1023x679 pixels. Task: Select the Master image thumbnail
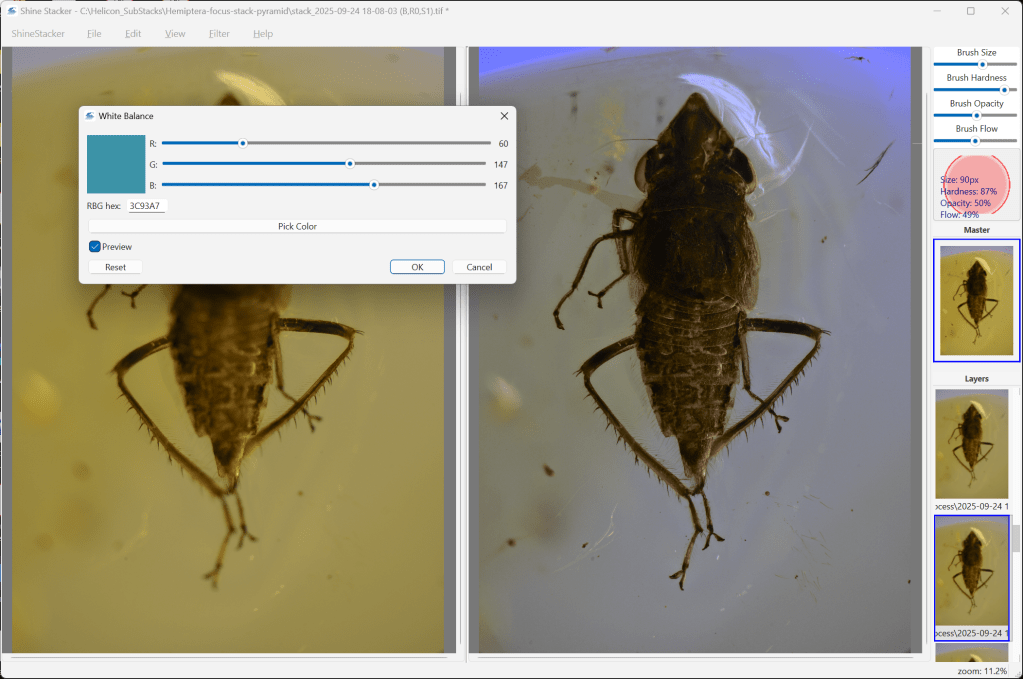pyautogui.click(x=976, y=300)
